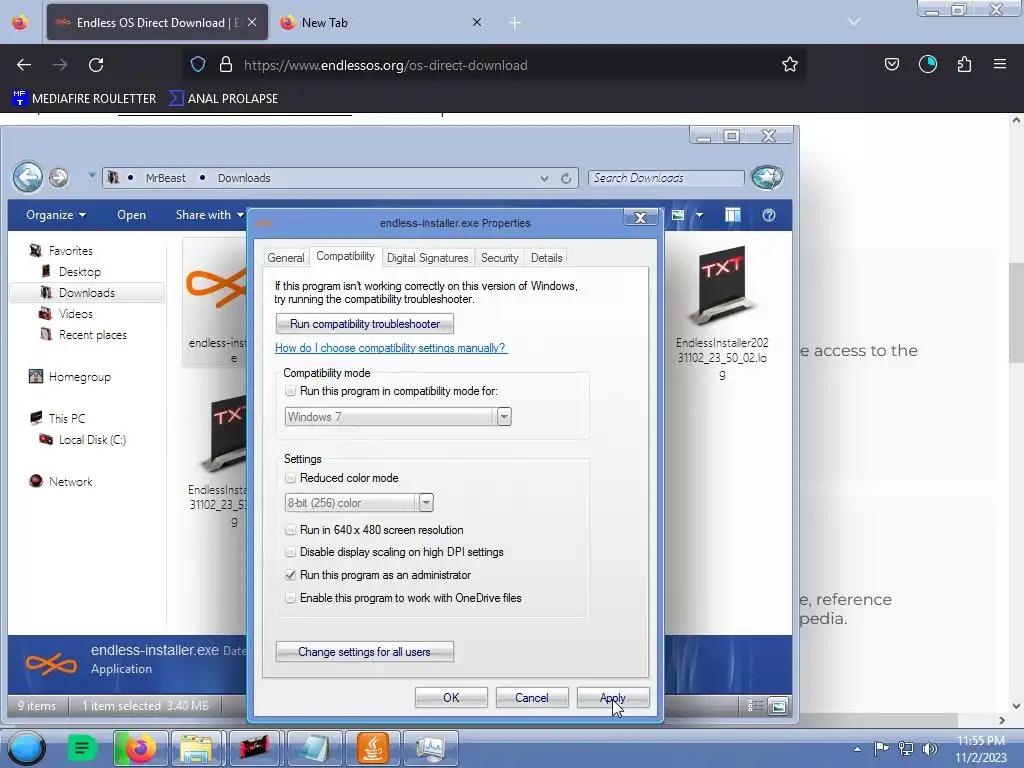
Task: Click the shield tracking protection icon
Action: [198, 65]
